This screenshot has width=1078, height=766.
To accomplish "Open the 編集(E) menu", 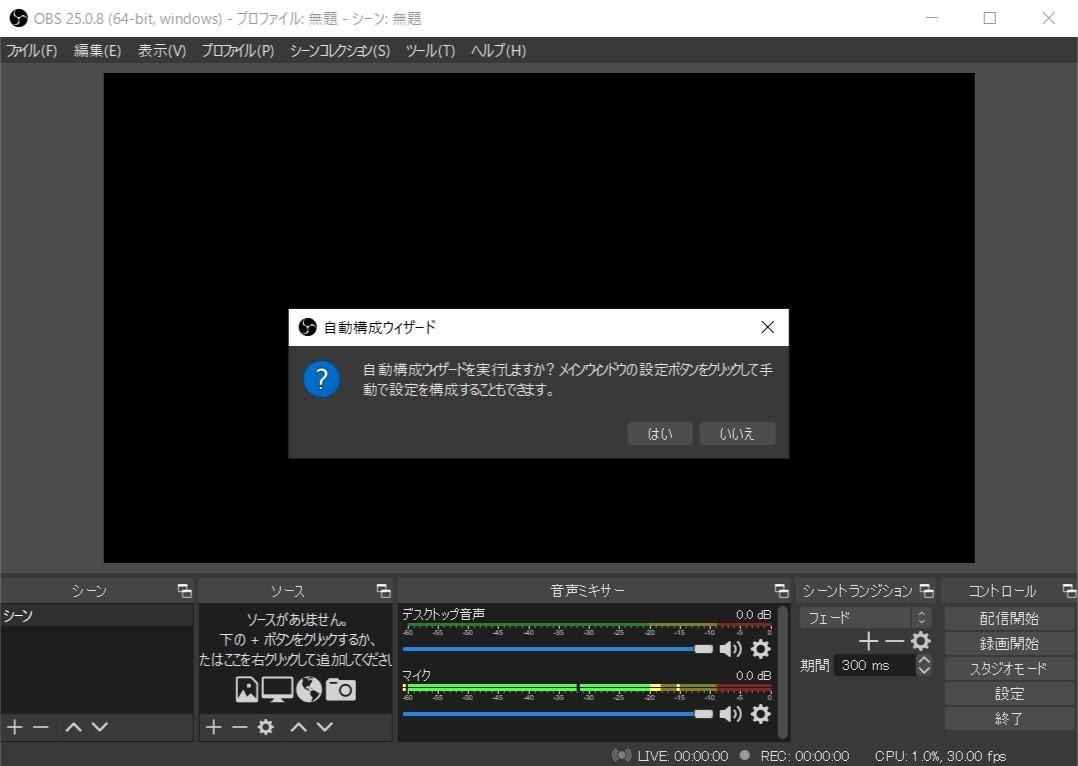I will pos(98,50).
